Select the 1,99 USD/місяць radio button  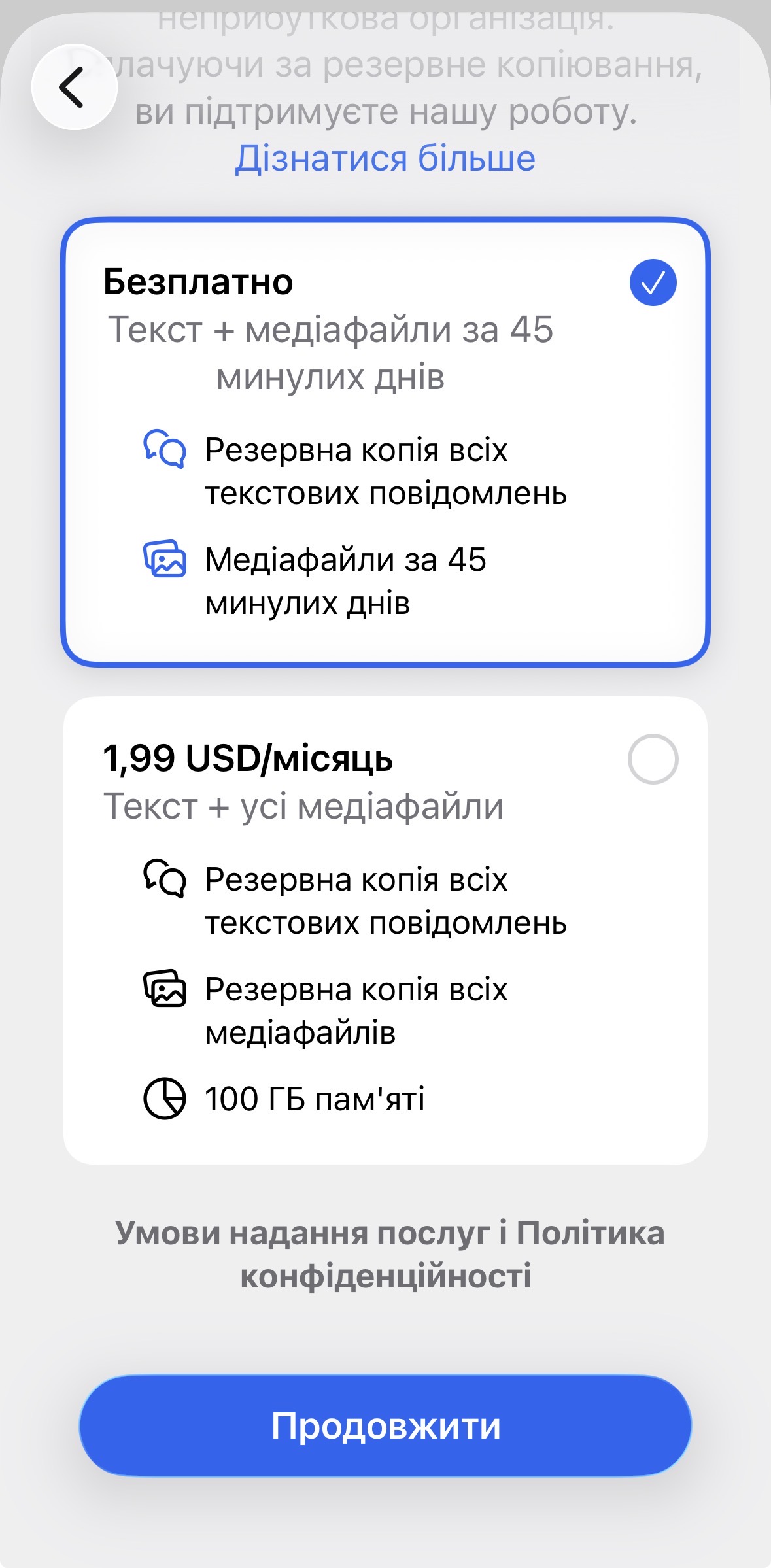point(653,759)
